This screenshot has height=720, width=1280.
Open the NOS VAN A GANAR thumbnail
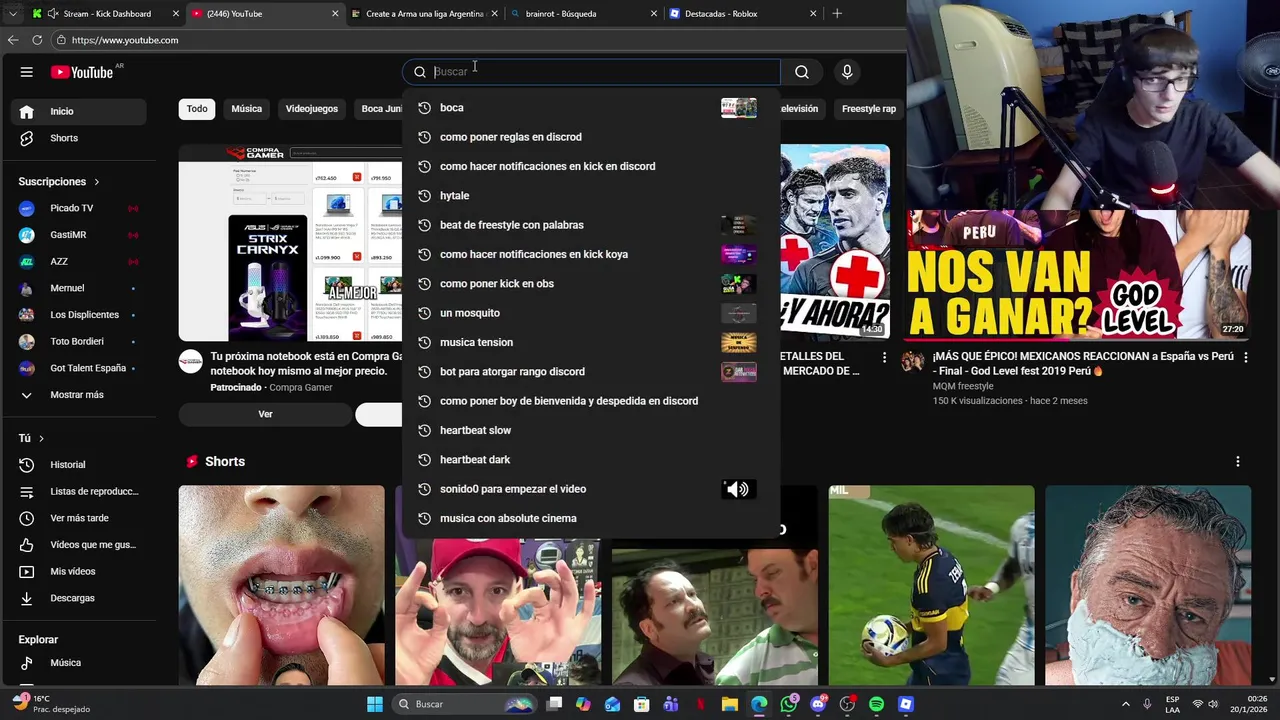(x=1078, y=275)
